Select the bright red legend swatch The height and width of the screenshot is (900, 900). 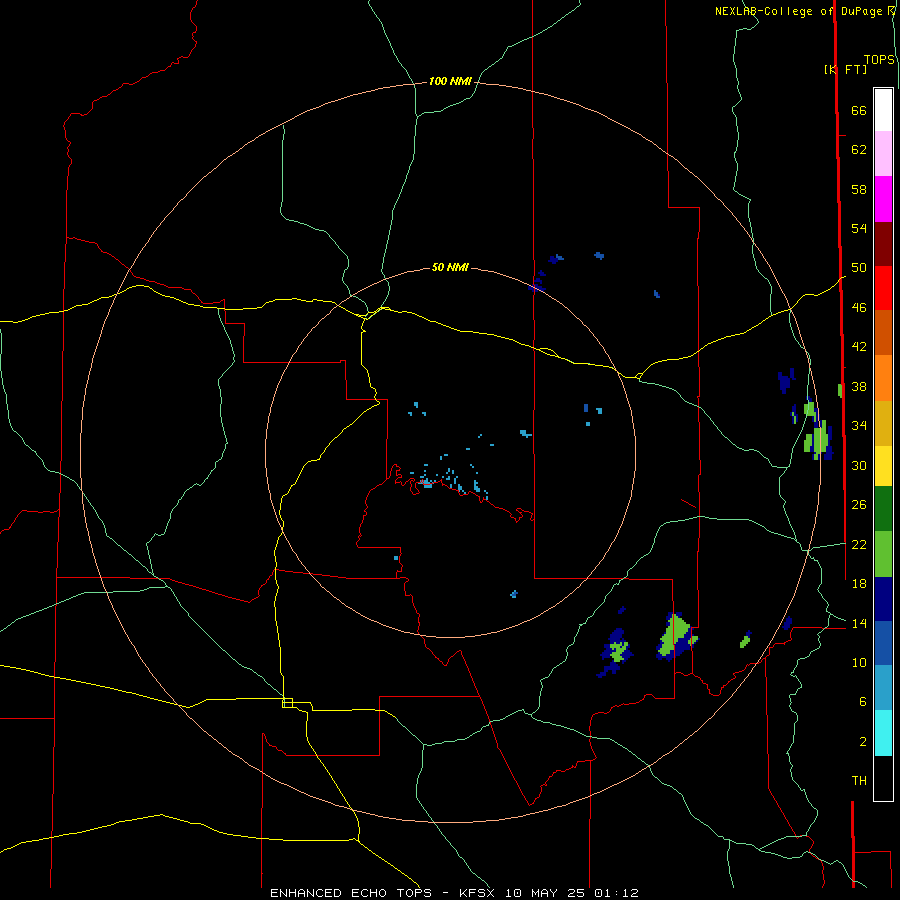883,288
